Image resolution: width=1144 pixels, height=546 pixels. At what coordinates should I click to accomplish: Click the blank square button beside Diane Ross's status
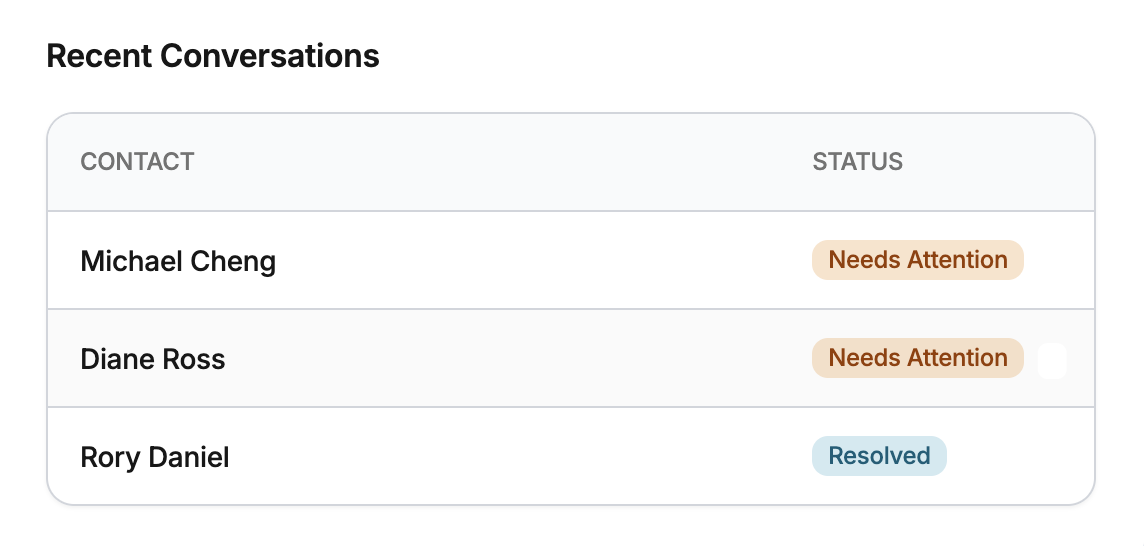[1052, 360]
